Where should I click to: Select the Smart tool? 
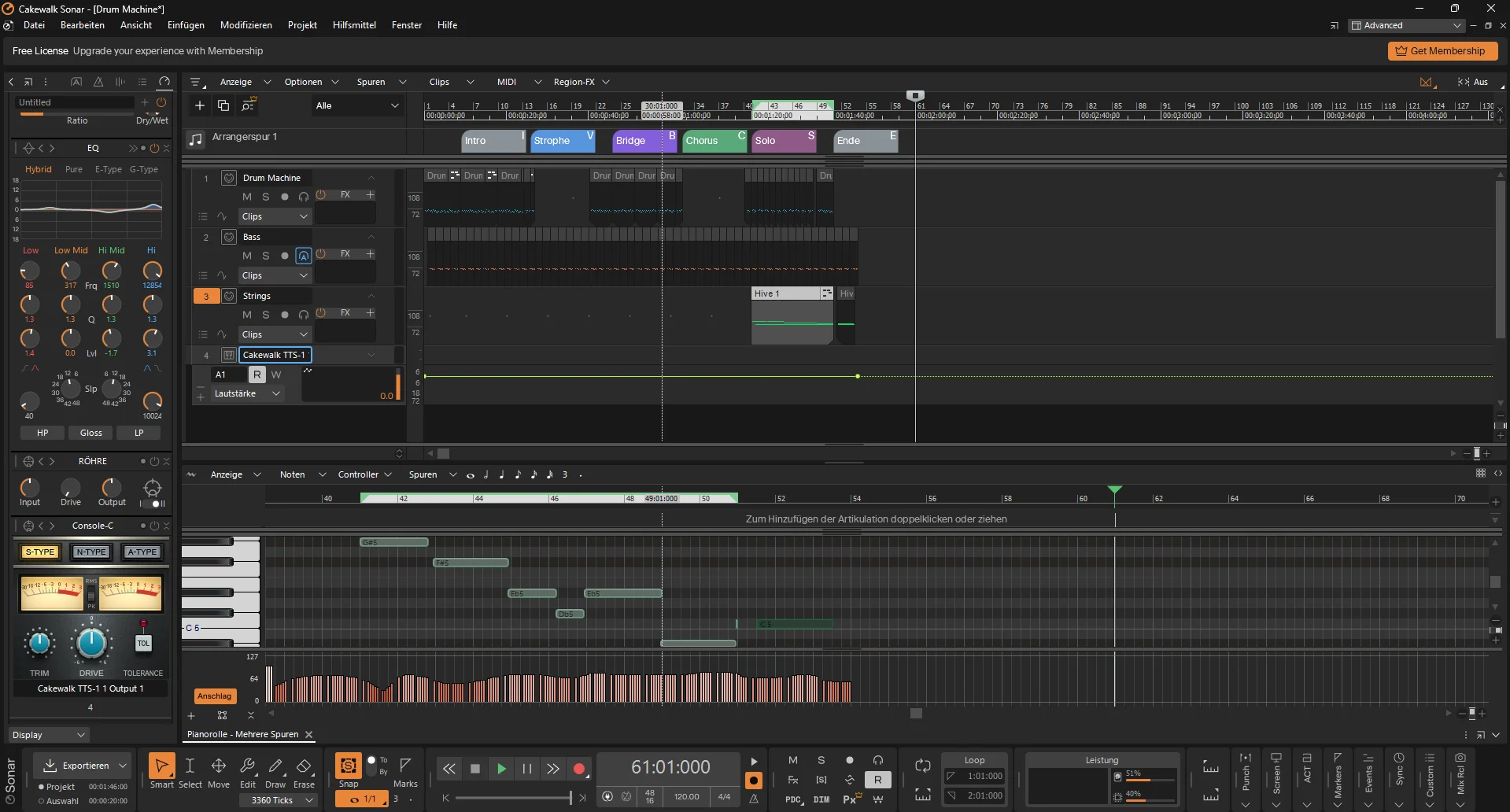pos(161,771)
